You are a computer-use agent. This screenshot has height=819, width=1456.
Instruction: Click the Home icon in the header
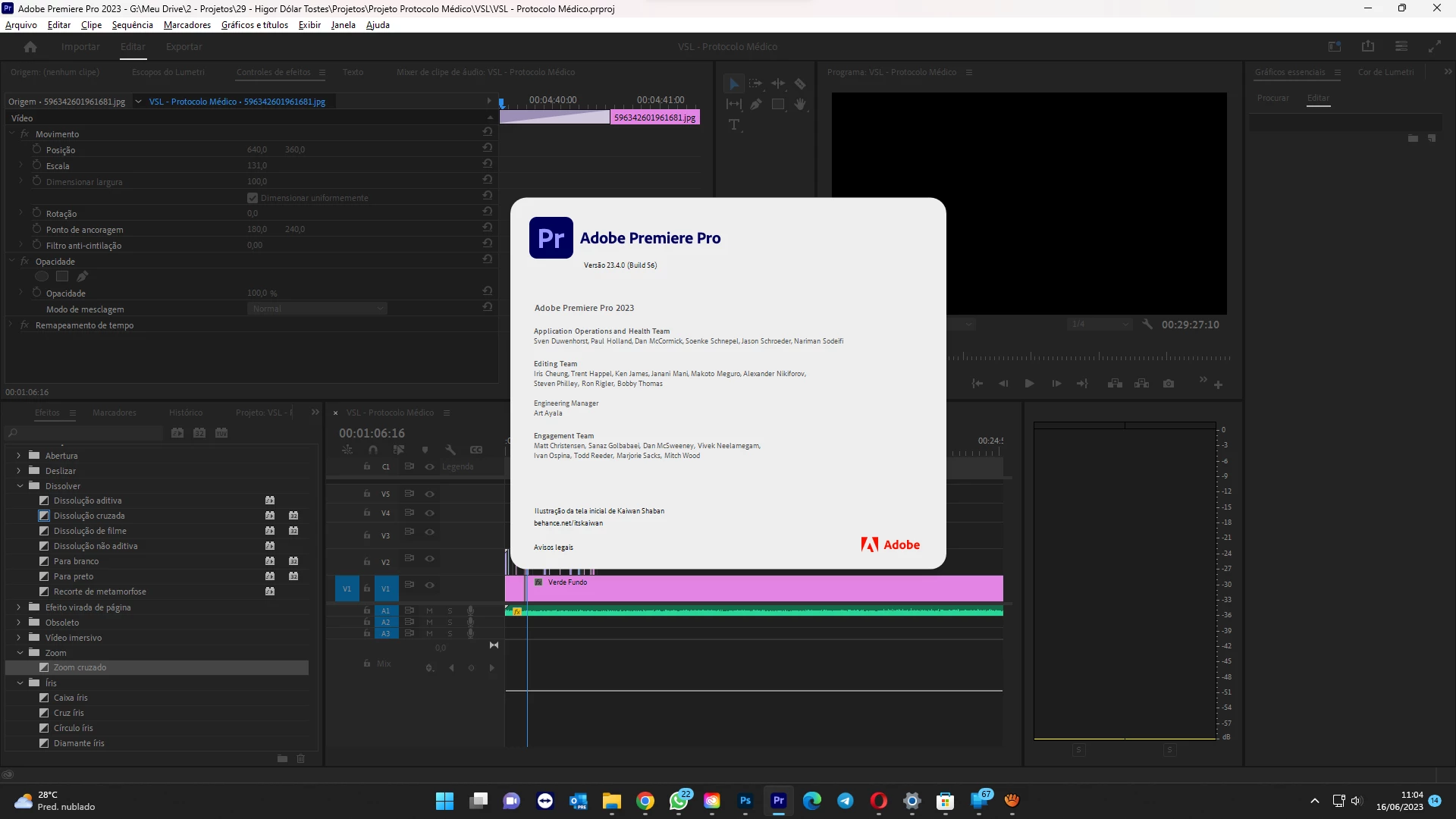pos(30,47)
